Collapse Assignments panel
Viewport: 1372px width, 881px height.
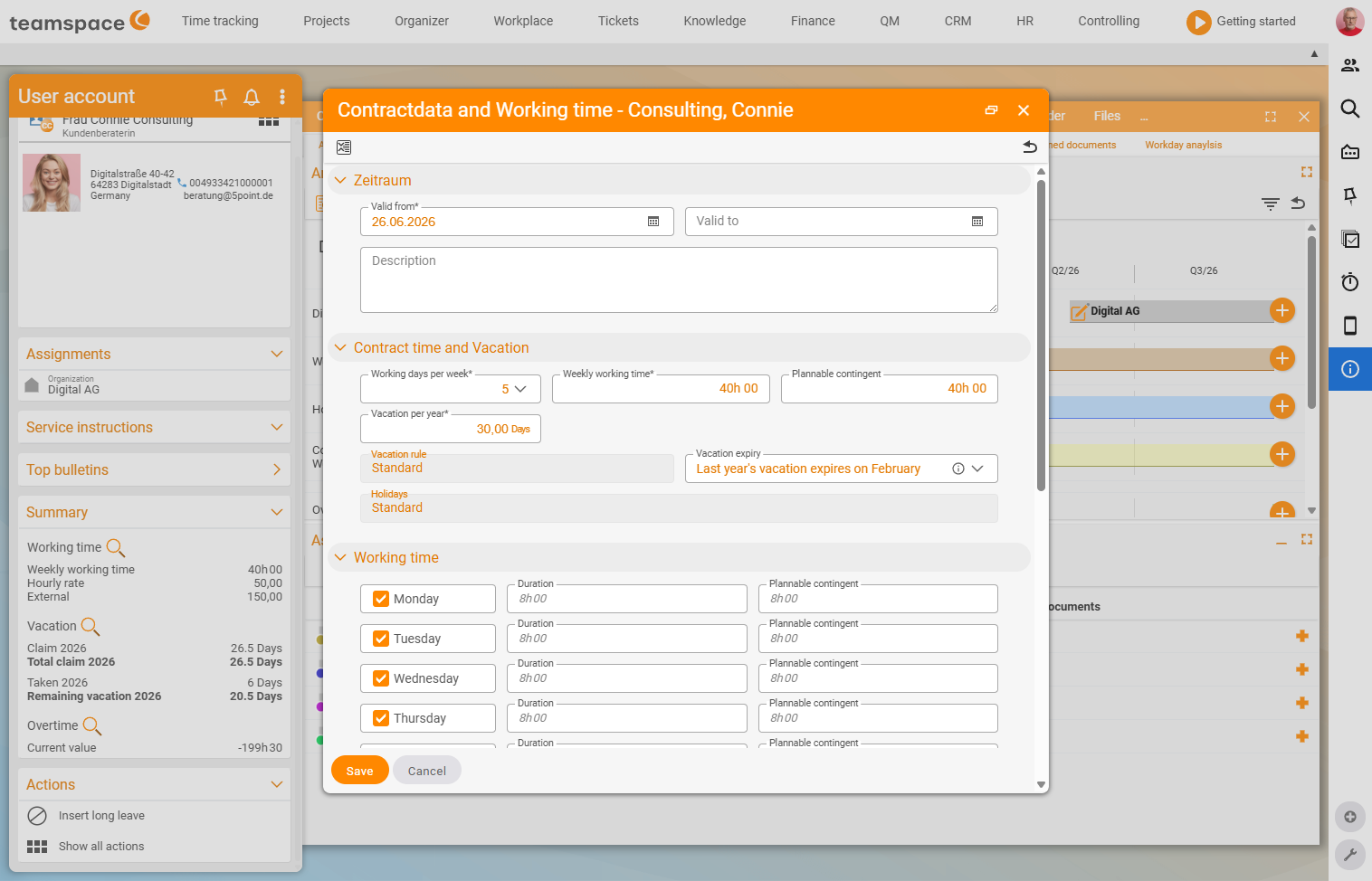277,354
